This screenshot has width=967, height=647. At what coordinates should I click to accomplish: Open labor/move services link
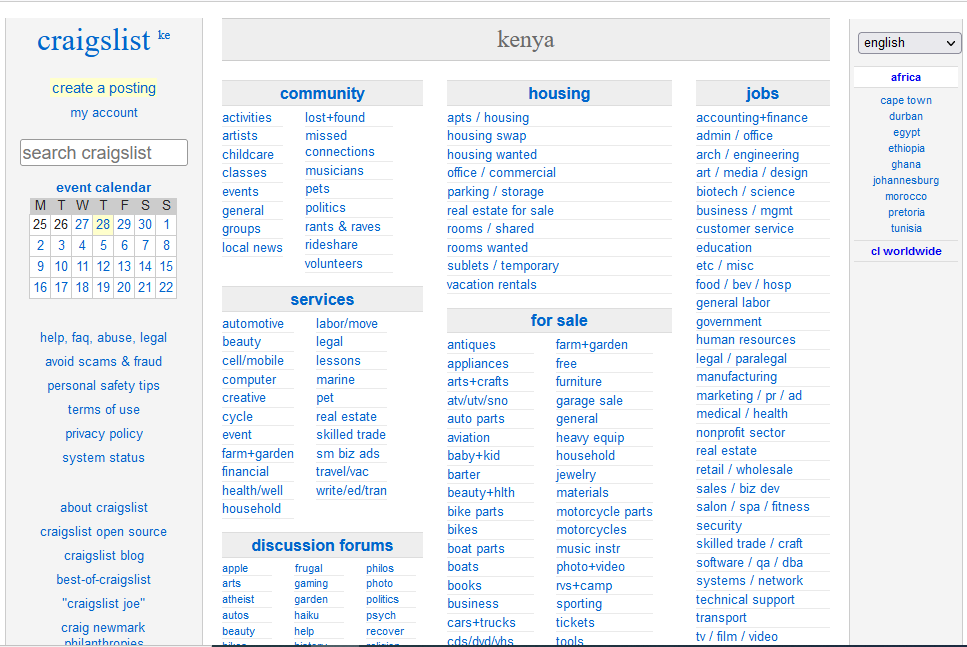347,324
